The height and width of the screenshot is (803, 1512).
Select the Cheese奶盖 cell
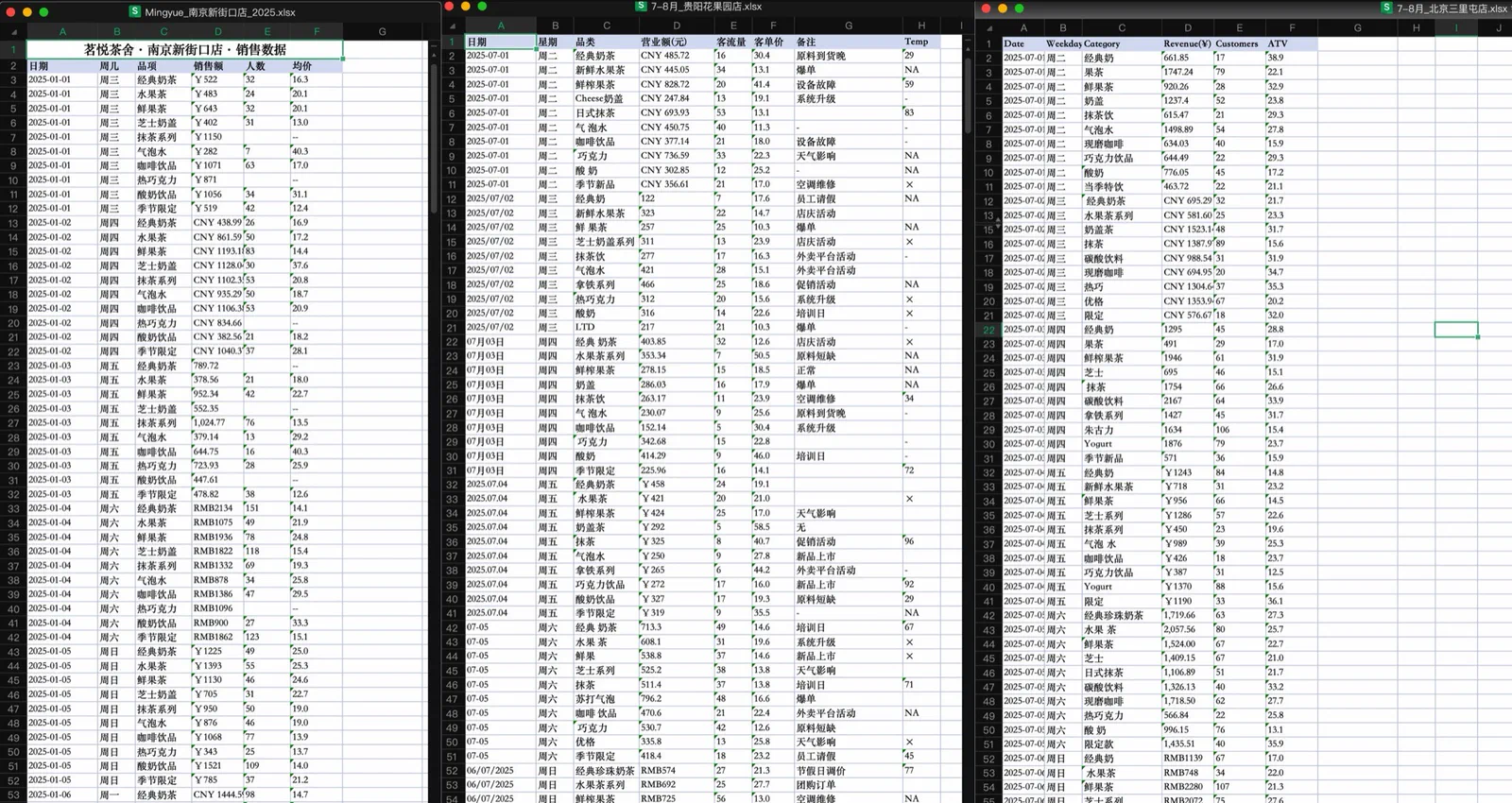606,98
